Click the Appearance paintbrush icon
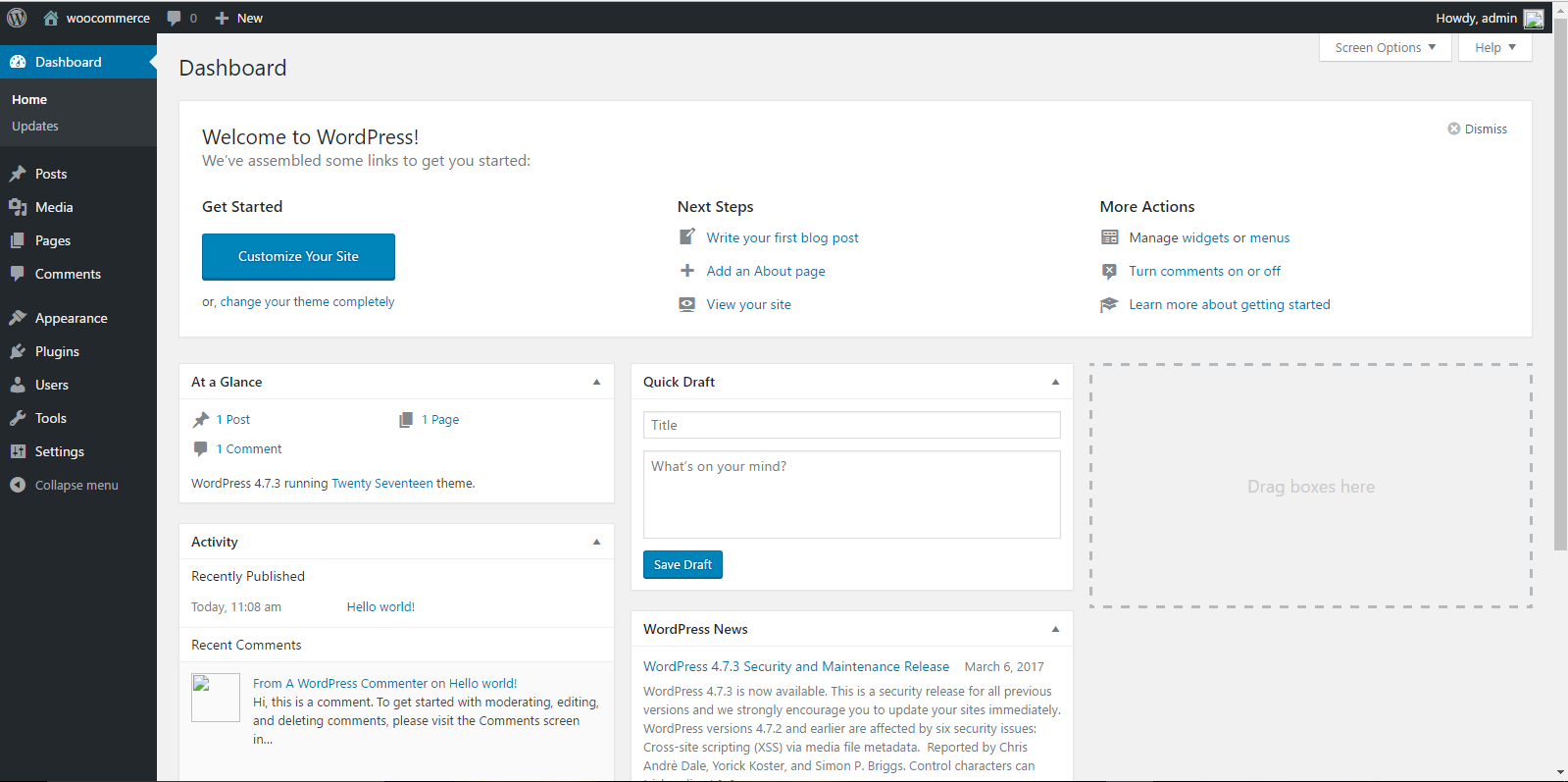Screen dimensions: 1568x782 [18, 318]
